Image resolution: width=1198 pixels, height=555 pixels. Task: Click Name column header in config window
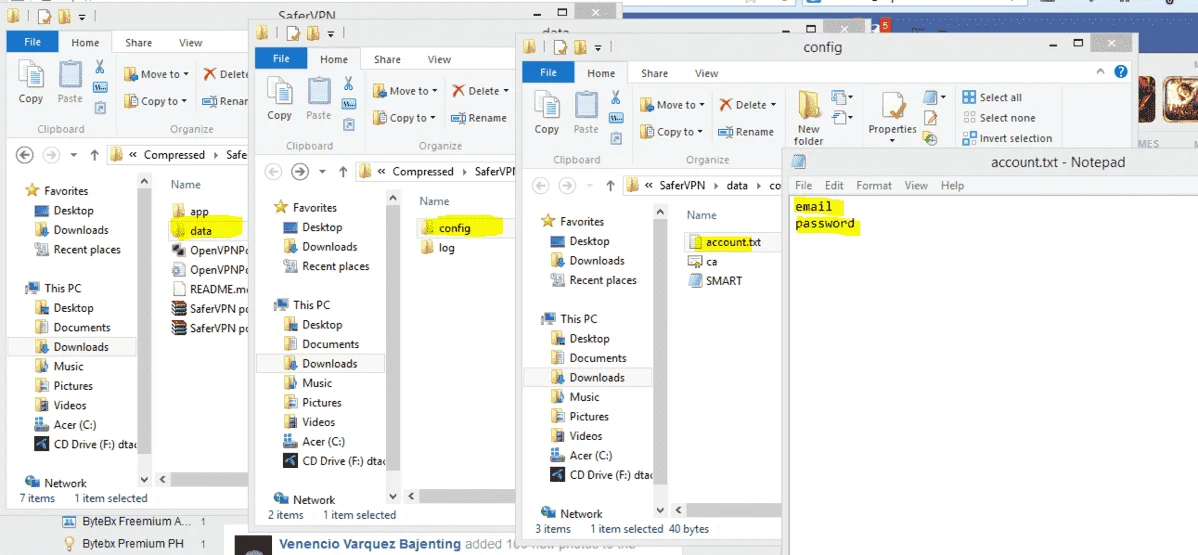click(x=701, y=216)
